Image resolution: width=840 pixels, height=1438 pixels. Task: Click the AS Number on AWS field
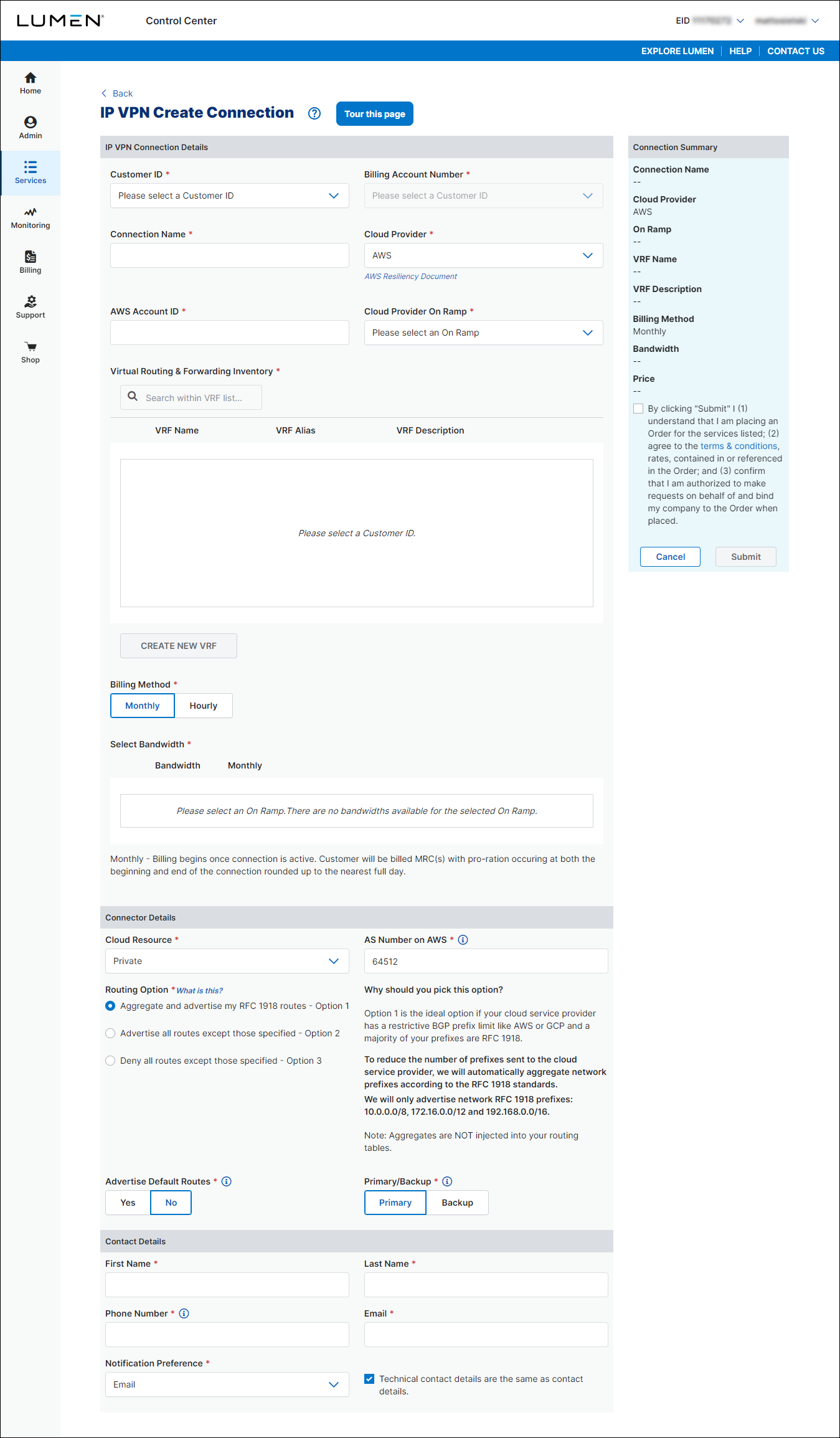click(x=486, y=961)
